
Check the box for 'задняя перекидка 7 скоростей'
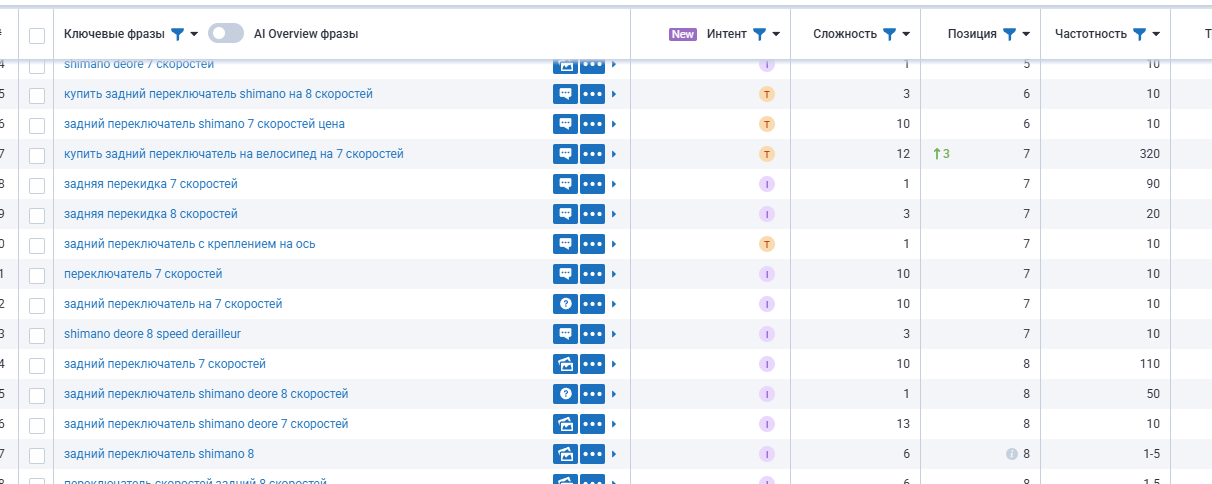(x=37, y=185)
